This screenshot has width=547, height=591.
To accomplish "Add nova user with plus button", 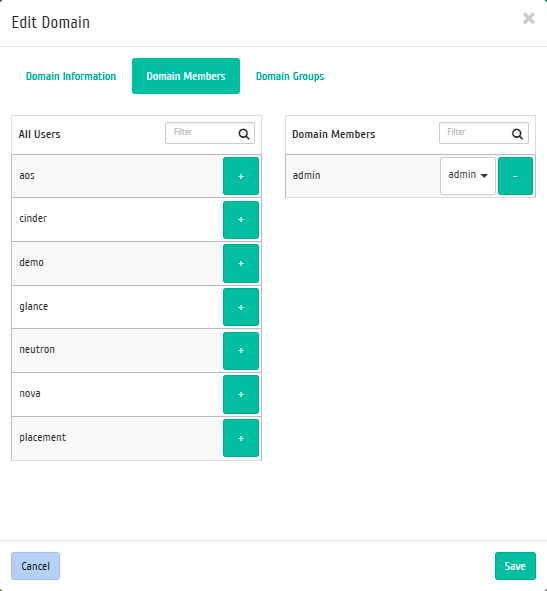I will (x=241, y=395).
